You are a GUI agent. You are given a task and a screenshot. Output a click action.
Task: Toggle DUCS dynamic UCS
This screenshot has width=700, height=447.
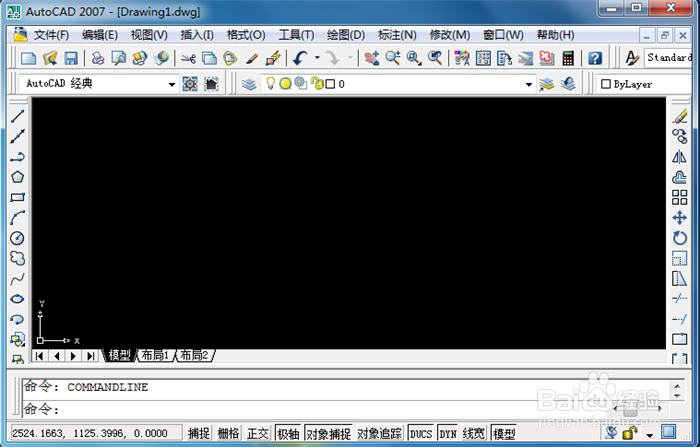click(421, 433)
